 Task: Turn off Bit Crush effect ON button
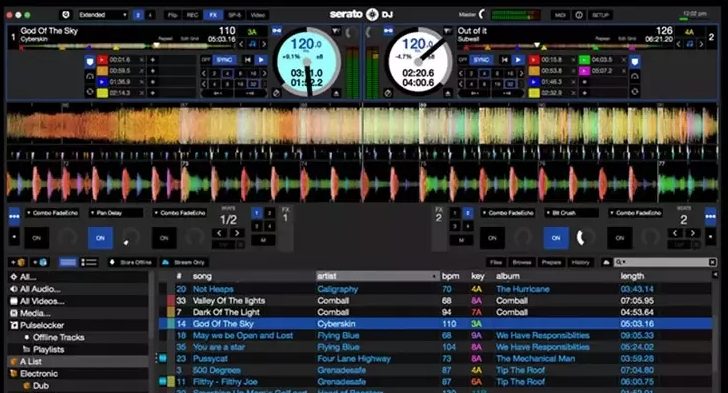[556, 238]
